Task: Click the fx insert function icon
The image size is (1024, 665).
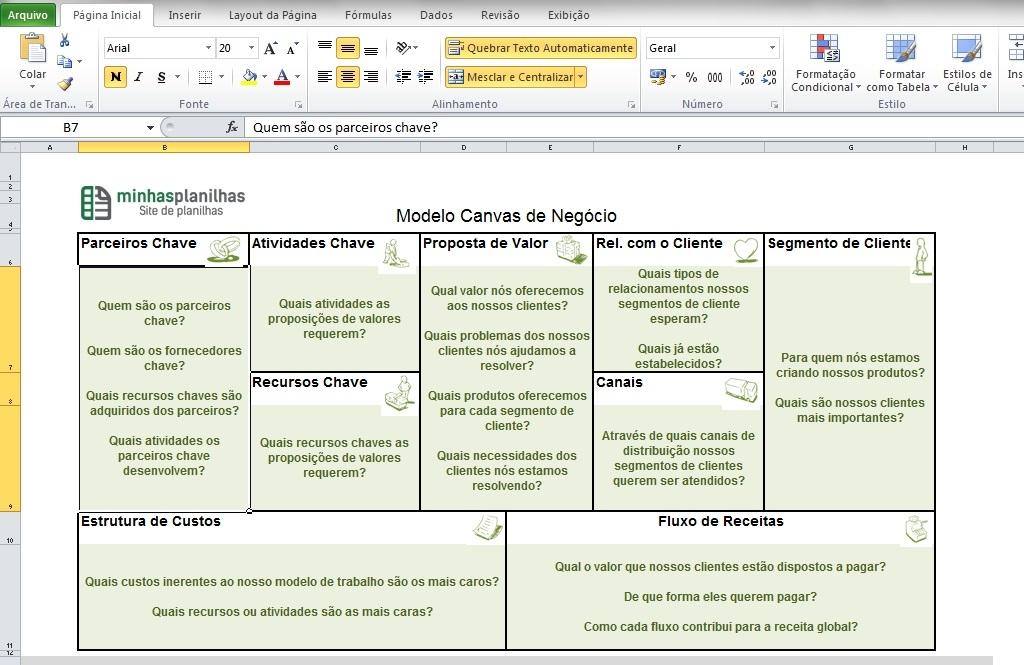Action: 232,127
